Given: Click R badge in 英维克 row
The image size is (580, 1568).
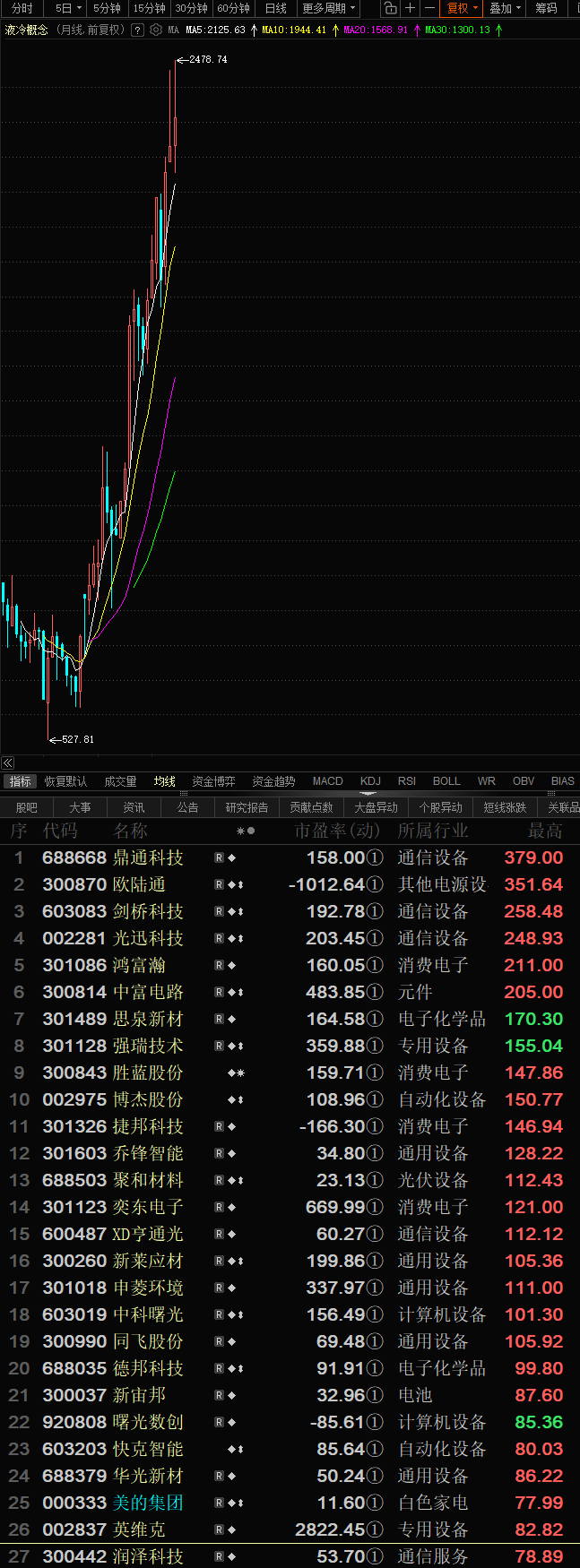Looking at the screenshot, I should click(x=219, y=1529).
